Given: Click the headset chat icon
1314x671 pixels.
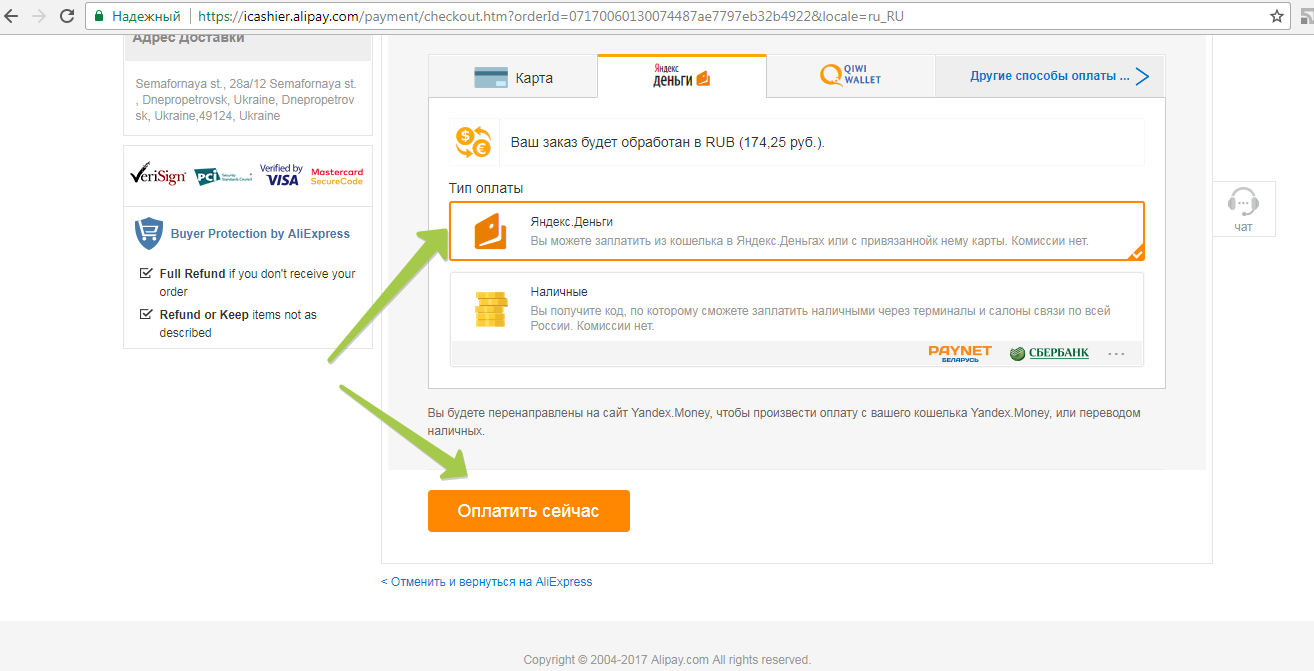Looking at the screenshot, I should tap(1243, 202).
